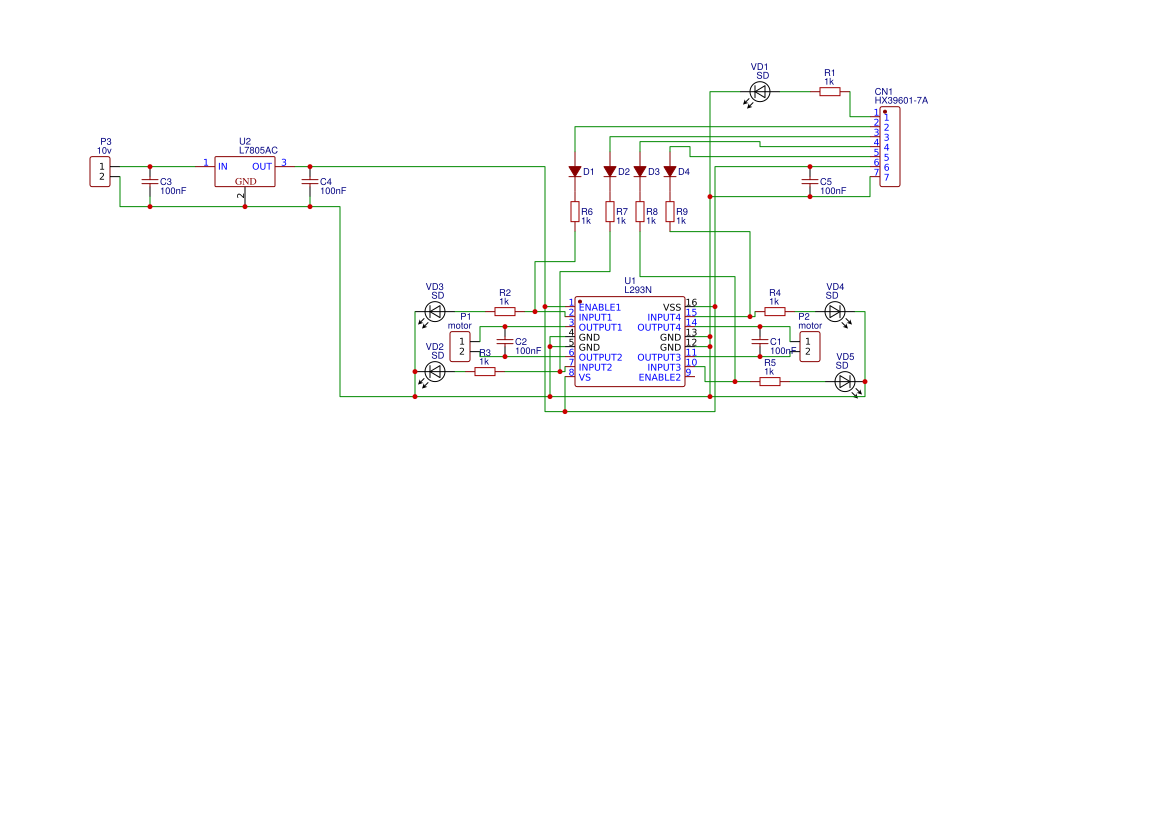Select capacitor C5 symbol
Viewport: 1169px width, 827px height.
pyautogui.click(x=808, y=182)
